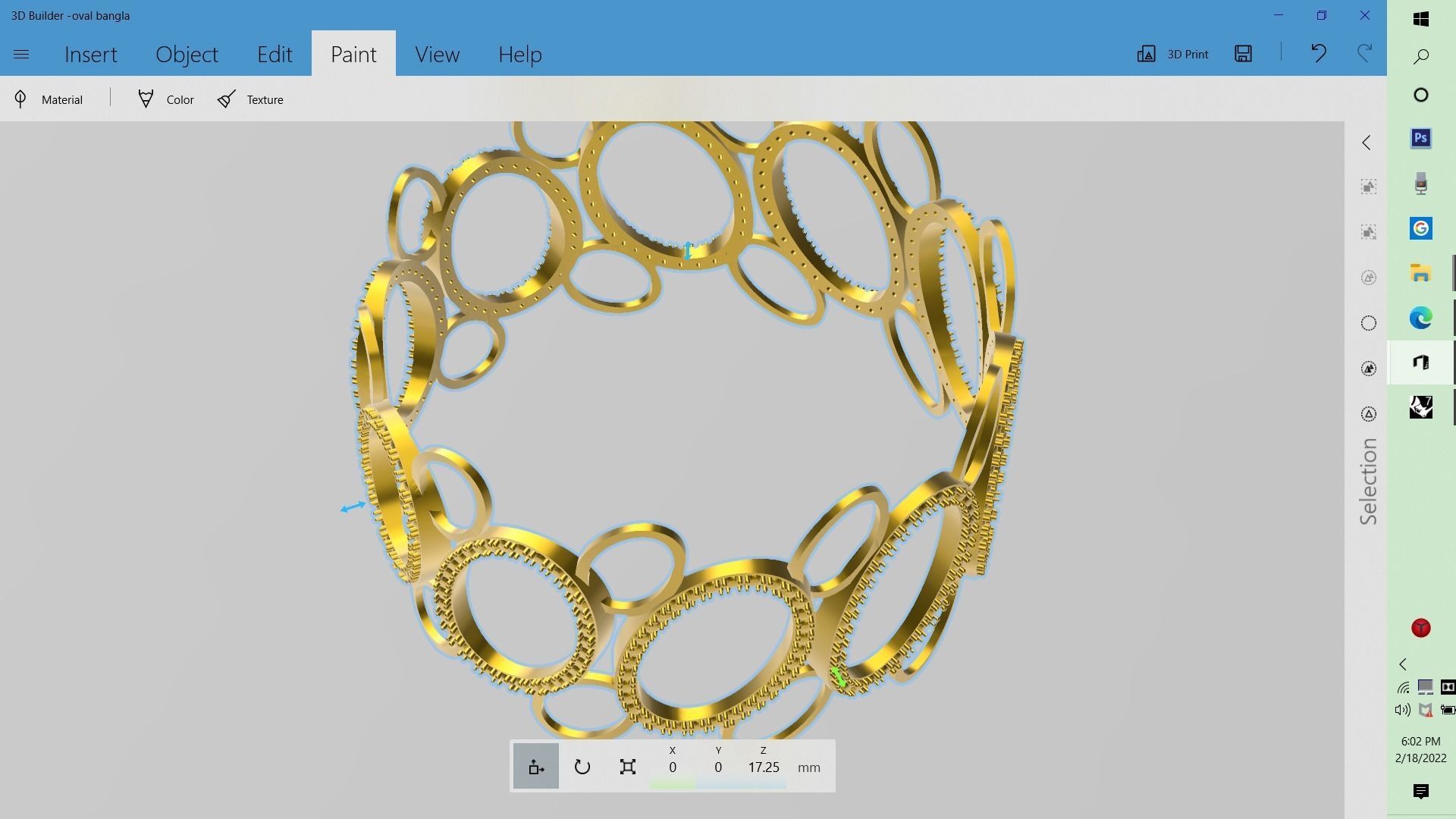
Task: Open the blue G app on taskbar
Action: pyautogui.click(x=1421, y=228)
